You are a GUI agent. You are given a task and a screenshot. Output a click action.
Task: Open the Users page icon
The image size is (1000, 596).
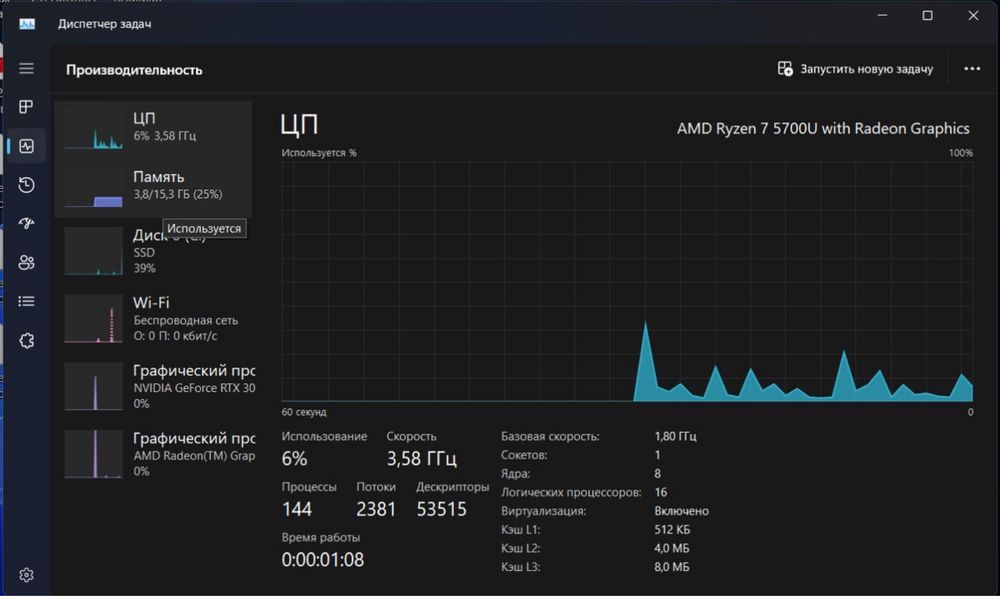pyautogui.click(x=26, y=262)
